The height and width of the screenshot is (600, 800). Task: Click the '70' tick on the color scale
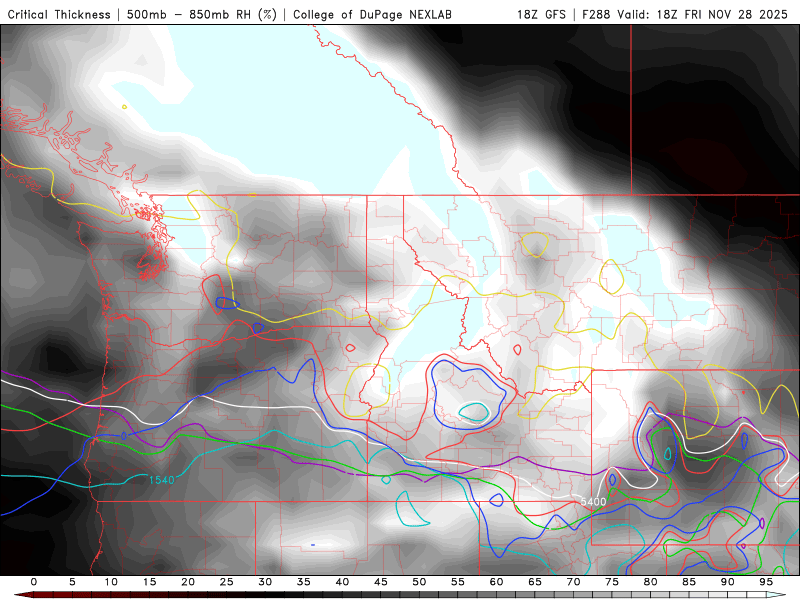pyautogui.click(x=573, y=582)
